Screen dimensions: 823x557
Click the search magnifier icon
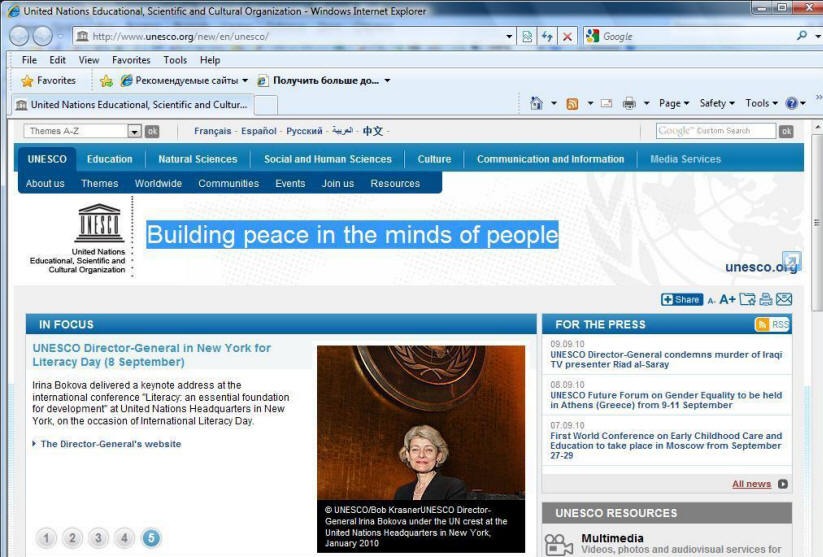tap(801, 36)
